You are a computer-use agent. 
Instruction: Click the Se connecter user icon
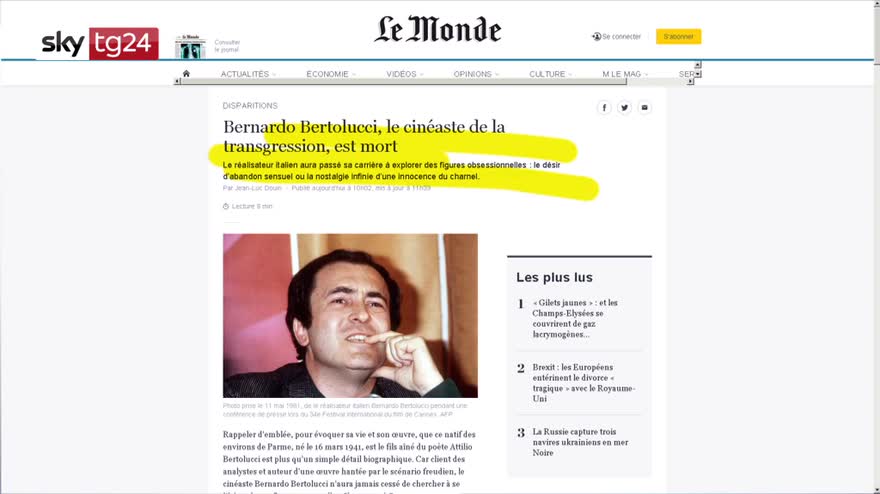596,36
